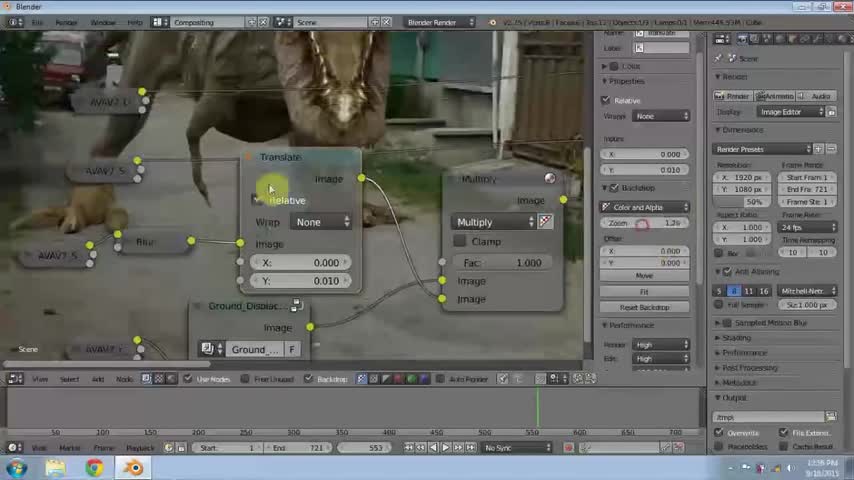Click the F fake-user button on Ground node
Image resolution: width=854 pixels, height=480 pixels.
[292, 349]
